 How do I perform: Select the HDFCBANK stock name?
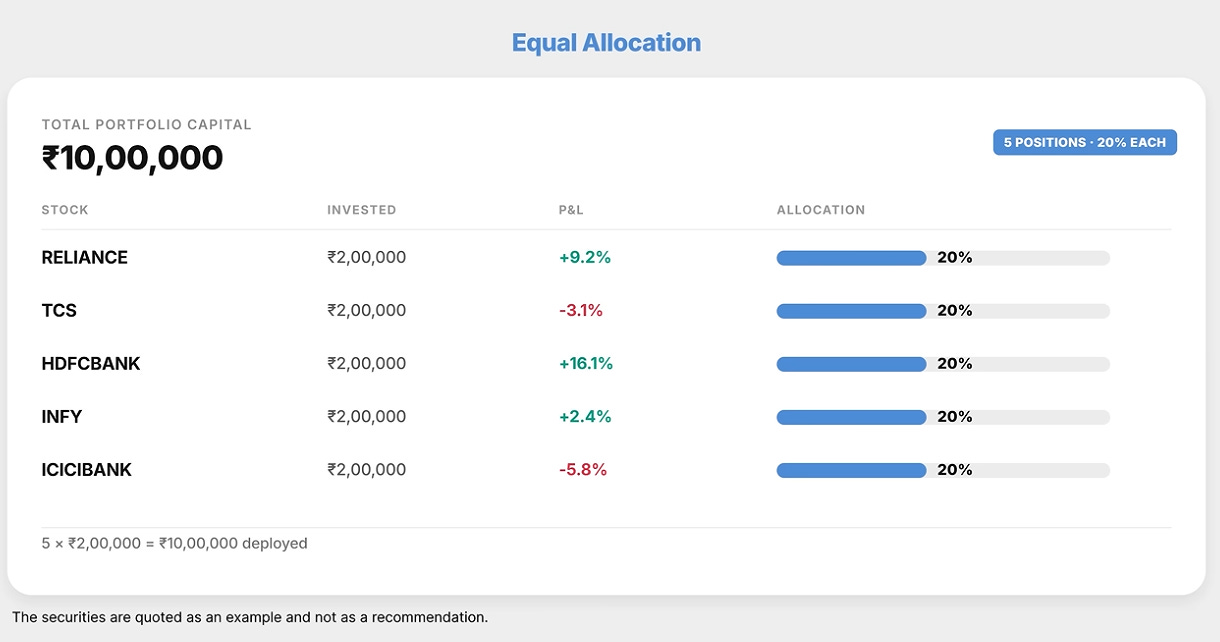click(91, 364)
